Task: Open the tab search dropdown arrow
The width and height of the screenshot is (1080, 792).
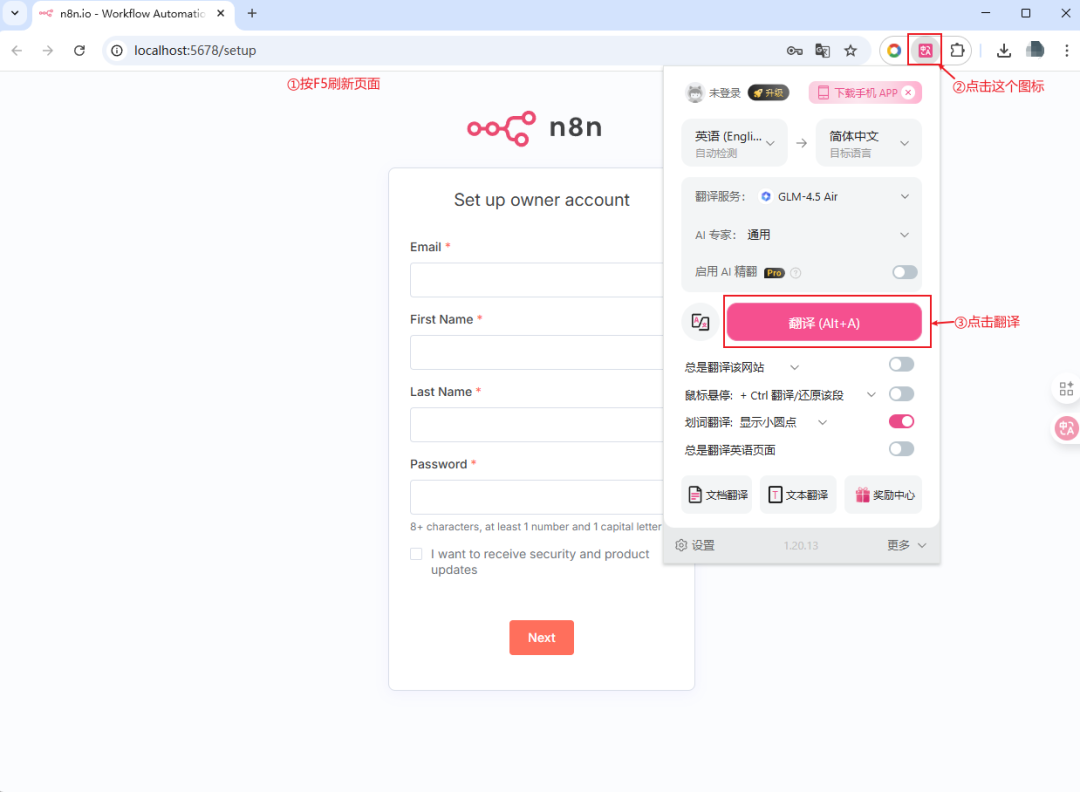Action: point(14,13)
